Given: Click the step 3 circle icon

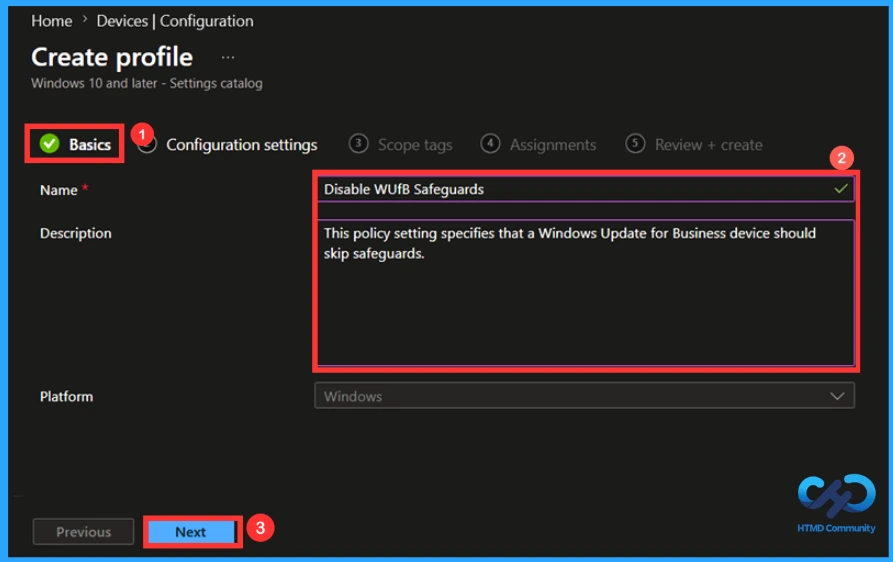Looking at the screenshot, I should point(358,143).
